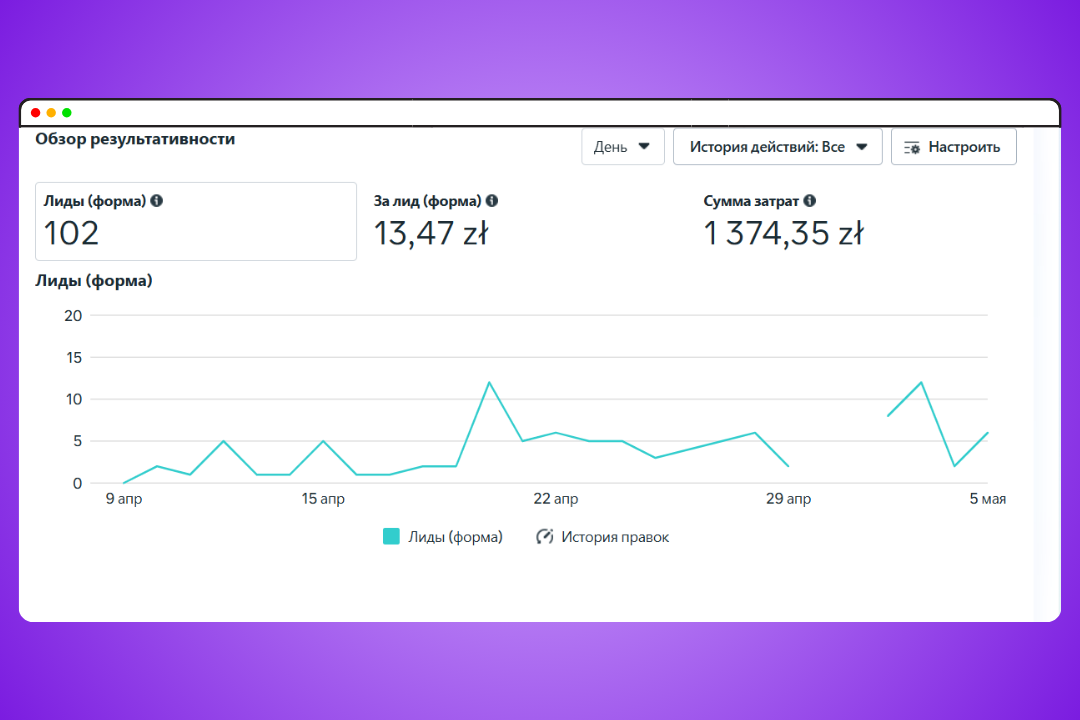The width and height of the screenshot is (1080, 720).
Task: Toggle Лиды (форма) series in legend
Action: click(x=443, y=537)
